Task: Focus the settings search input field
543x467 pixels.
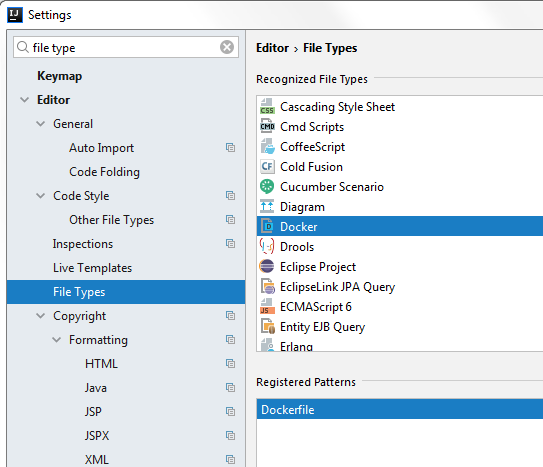Action: [x=125, y=47]
